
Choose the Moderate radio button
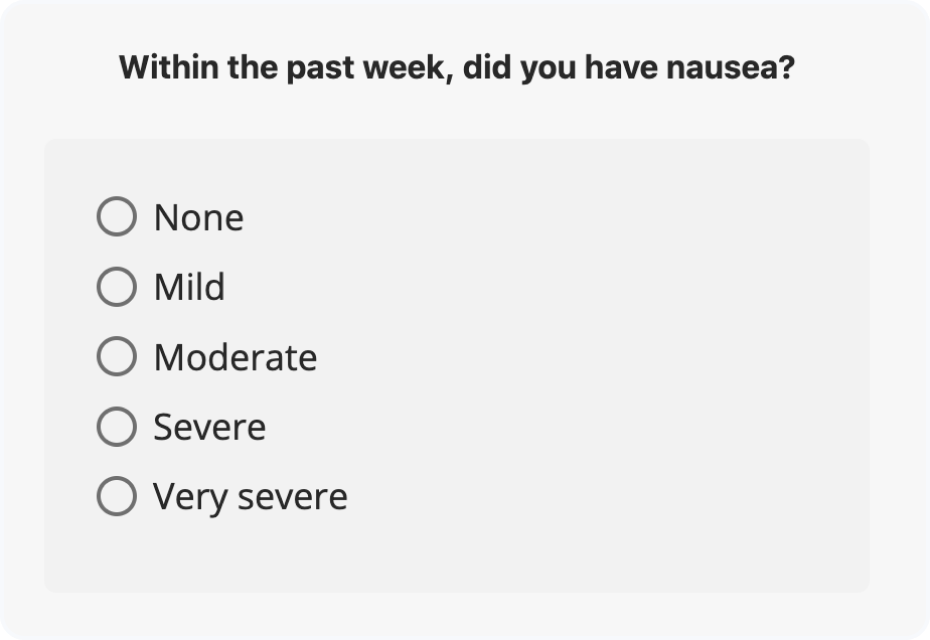(117, 356)
